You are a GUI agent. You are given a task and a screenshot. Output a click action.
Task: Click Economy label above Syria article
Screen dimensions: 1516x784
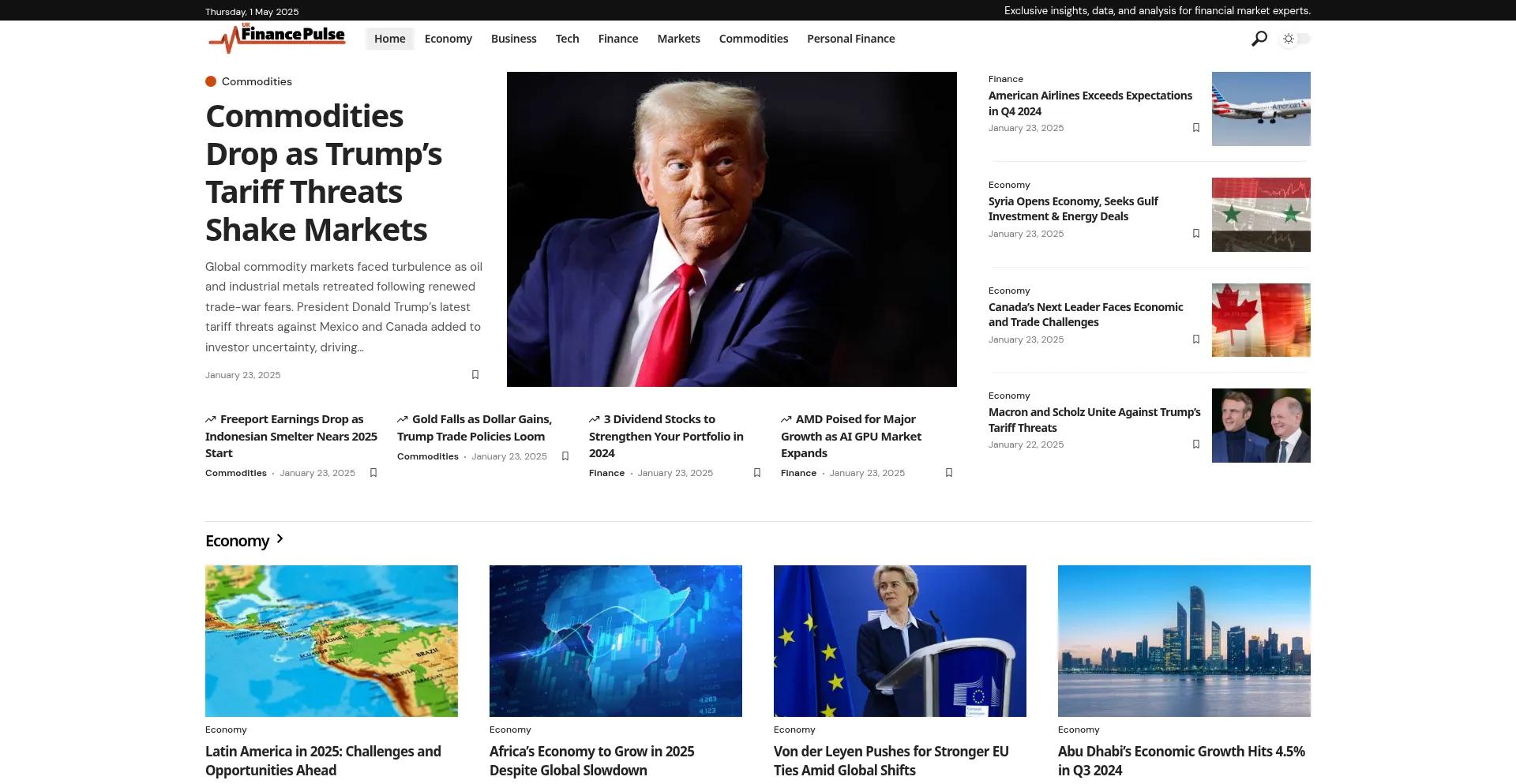1009,185
